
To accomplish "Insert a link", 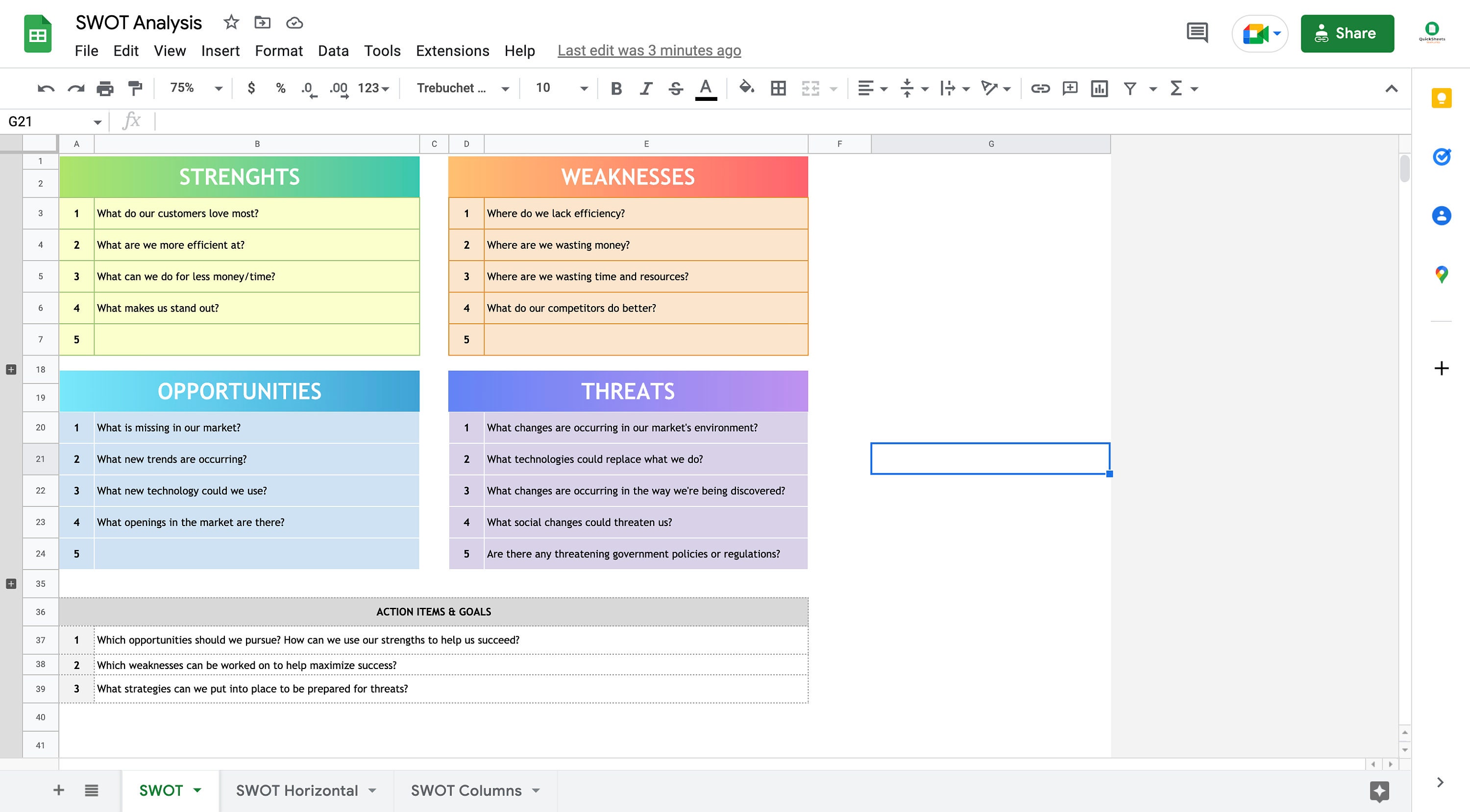I will pos(1040,88).
